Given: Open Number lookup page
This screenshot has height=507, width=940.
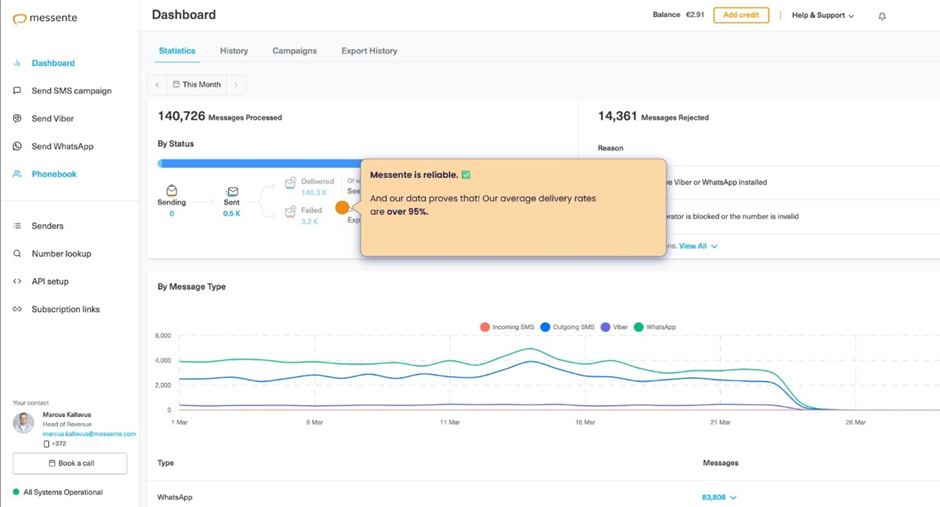Looking at the screenshot, I should click(61, 254).
